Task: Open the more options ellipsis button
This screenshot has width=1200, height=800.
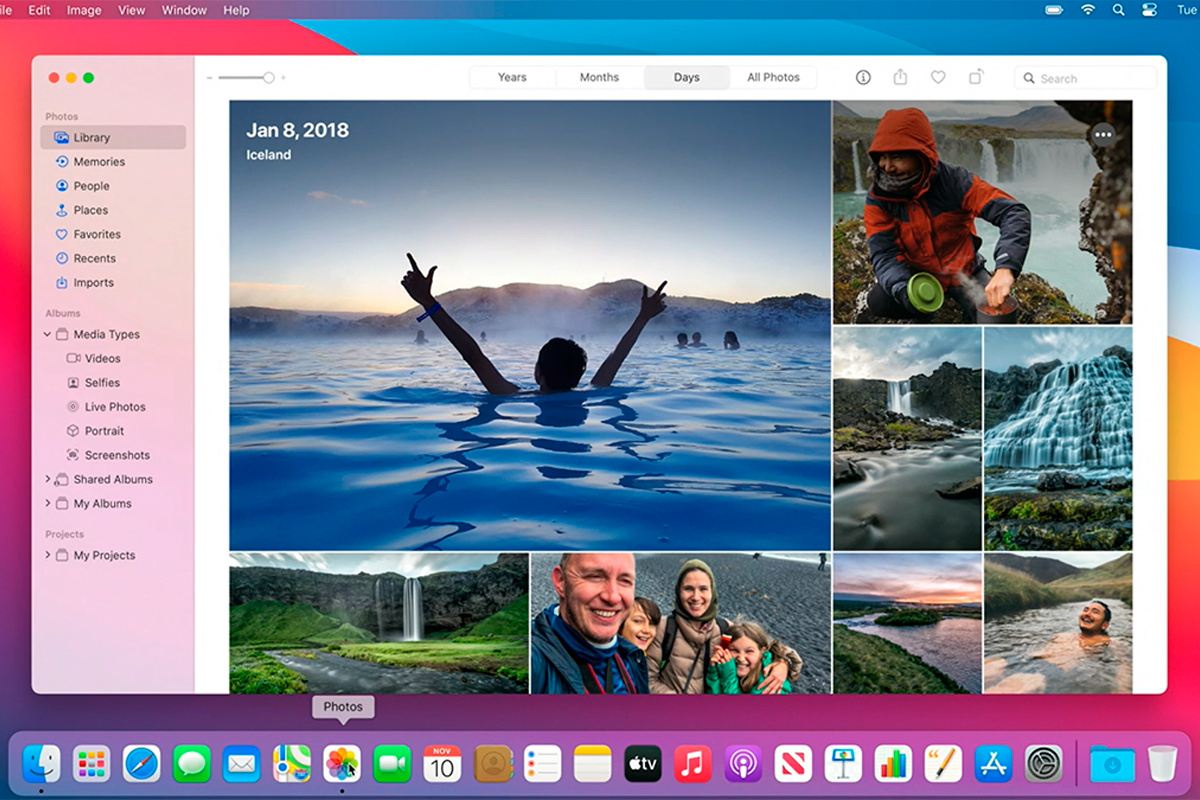Action: pyautogui.click(x=1103, y=134)
